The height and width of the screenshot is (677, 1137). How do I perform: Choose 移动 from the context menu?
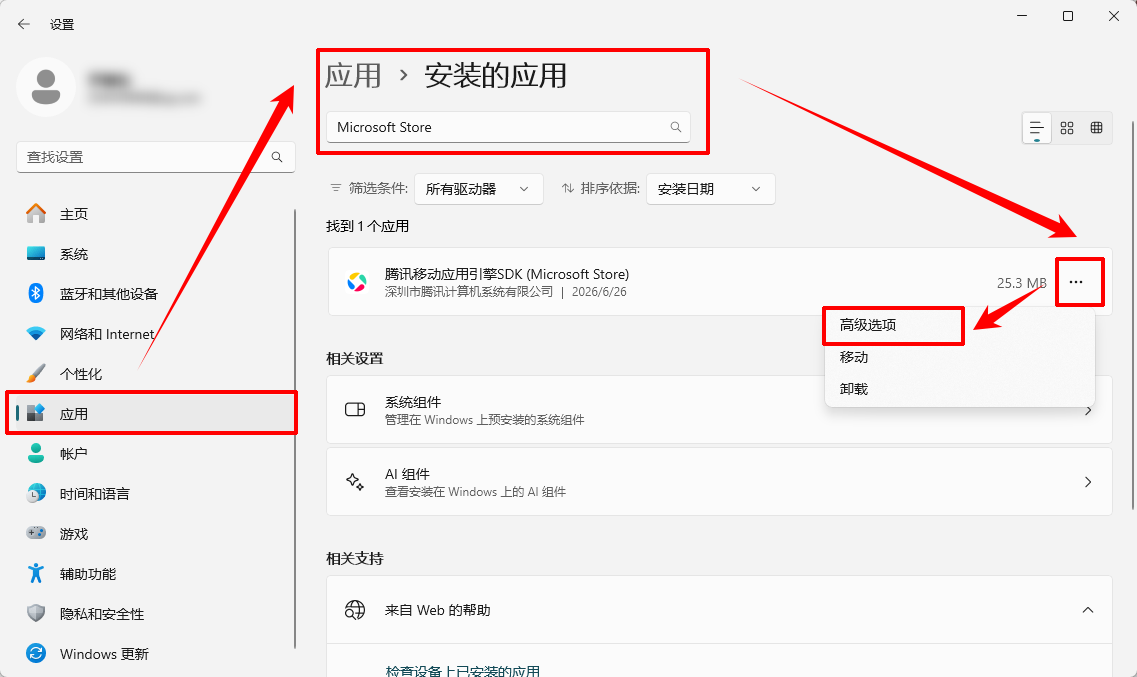[x=959, y=357]
